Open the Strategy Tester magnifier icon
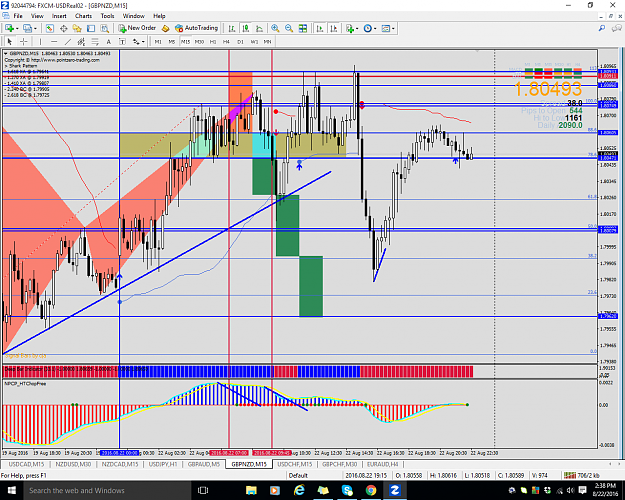 click(104, 28)
